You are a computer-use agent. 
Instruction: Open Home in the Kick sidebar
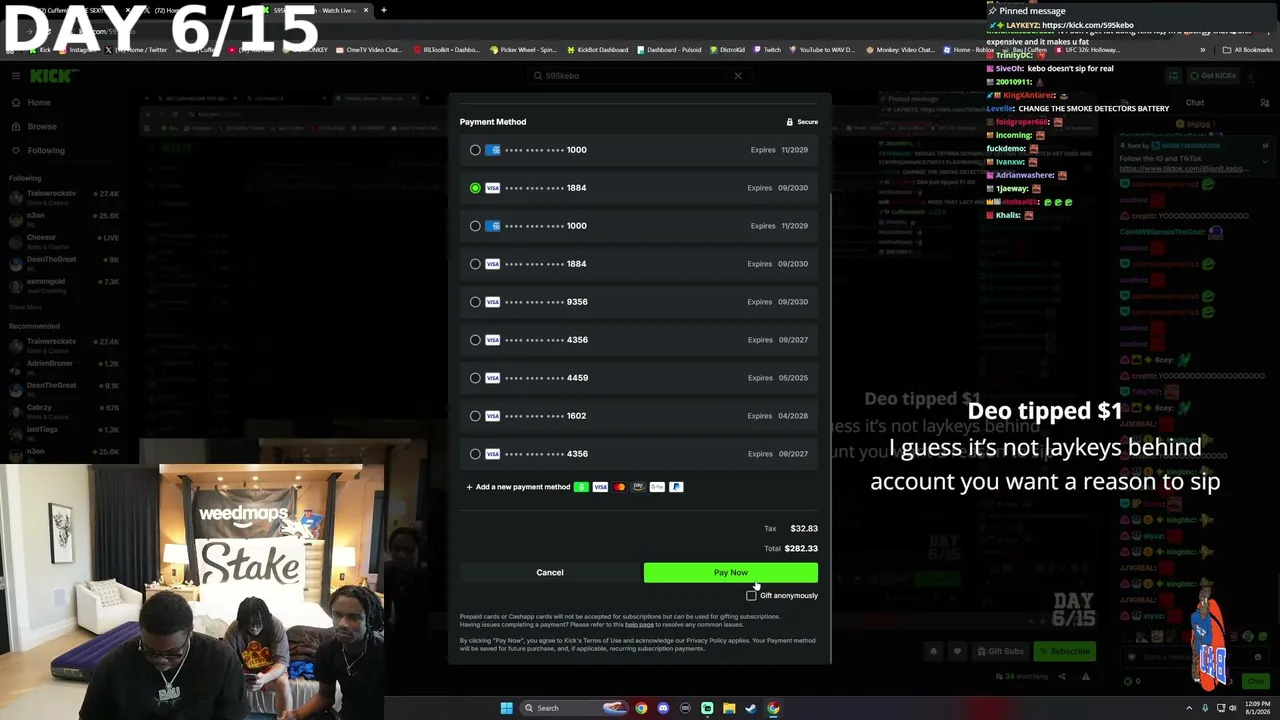39,102
